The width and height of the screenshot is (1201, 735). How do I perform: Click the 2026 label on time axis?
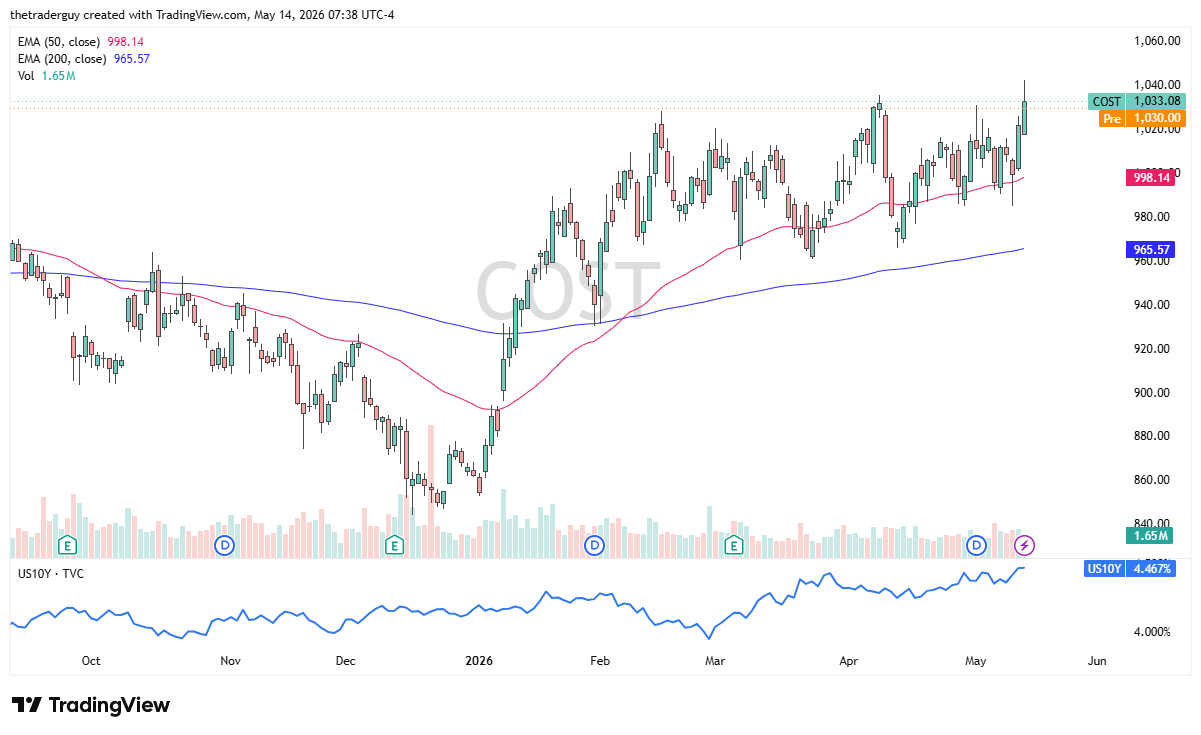click(x=480, y=661)
